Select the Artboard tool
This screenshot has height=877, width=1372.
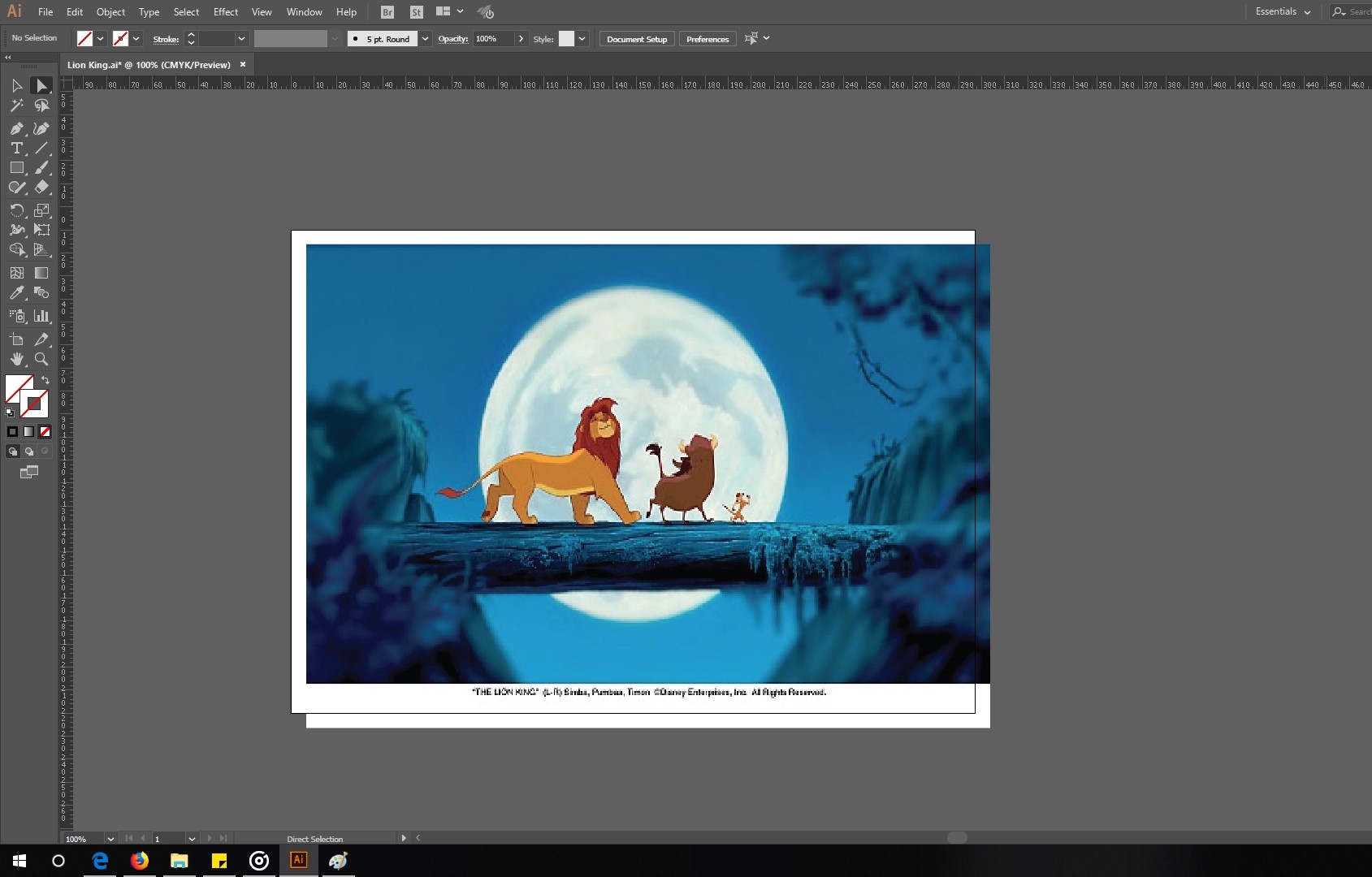[x=17, y=339]
